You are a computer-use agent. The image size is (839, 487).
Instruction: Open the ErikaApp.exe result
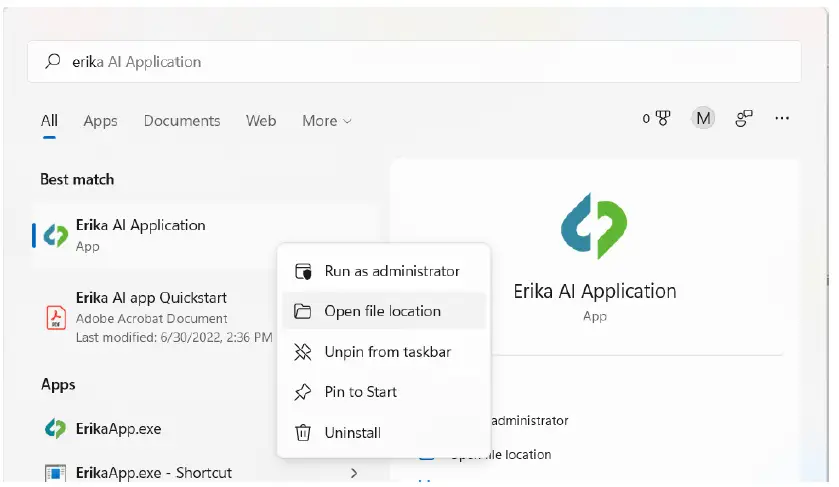click(x=118, y=429)
